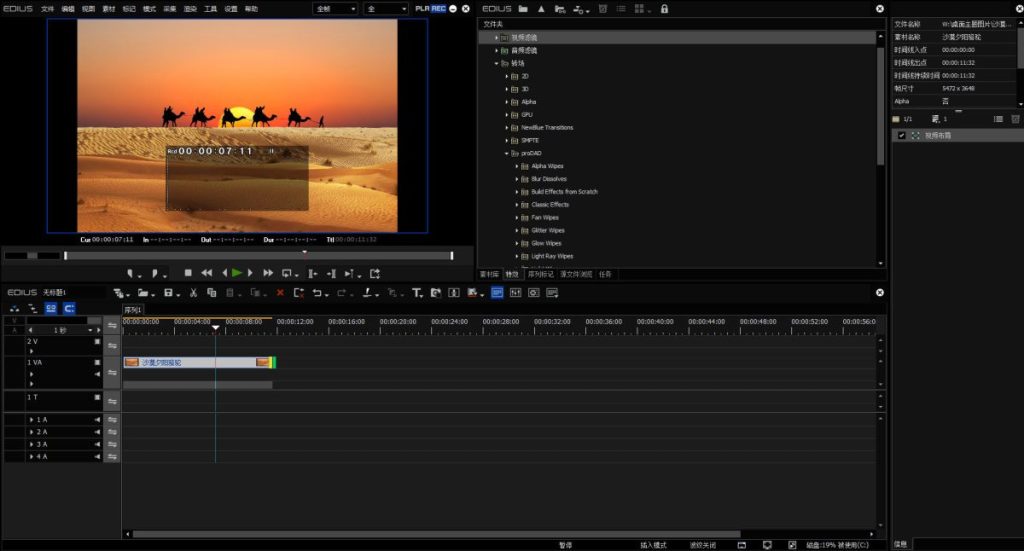1024x551 pixels.
Task: Click the Redo arrow icon
Action: 342,292
